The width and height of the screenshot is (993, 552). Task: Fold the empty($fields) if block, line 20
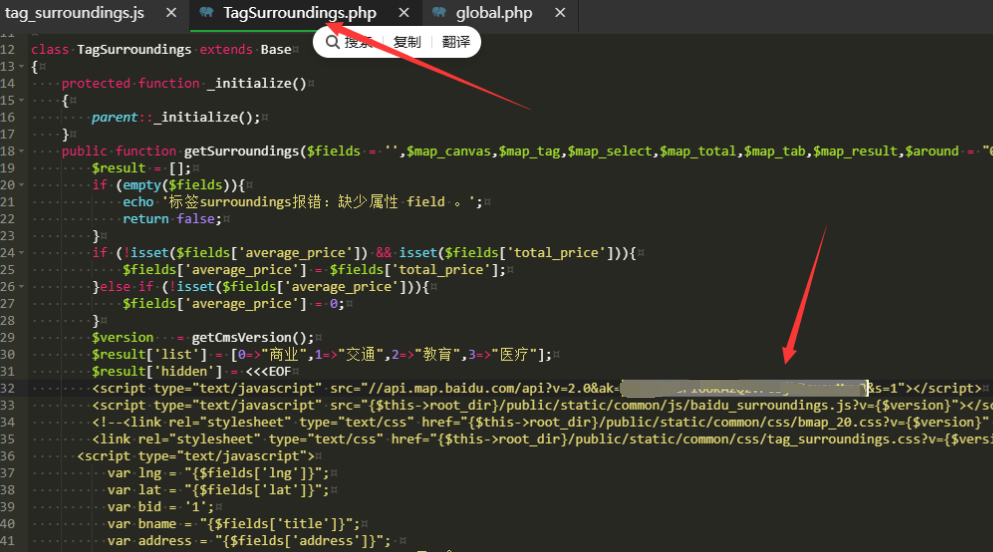pyautogui.click(x=23, y=185)
